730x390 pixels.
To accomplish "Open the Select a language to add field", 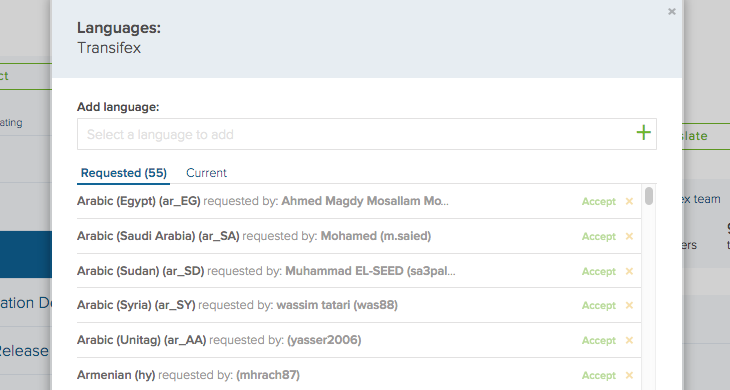I will click(x=357, y=134).
